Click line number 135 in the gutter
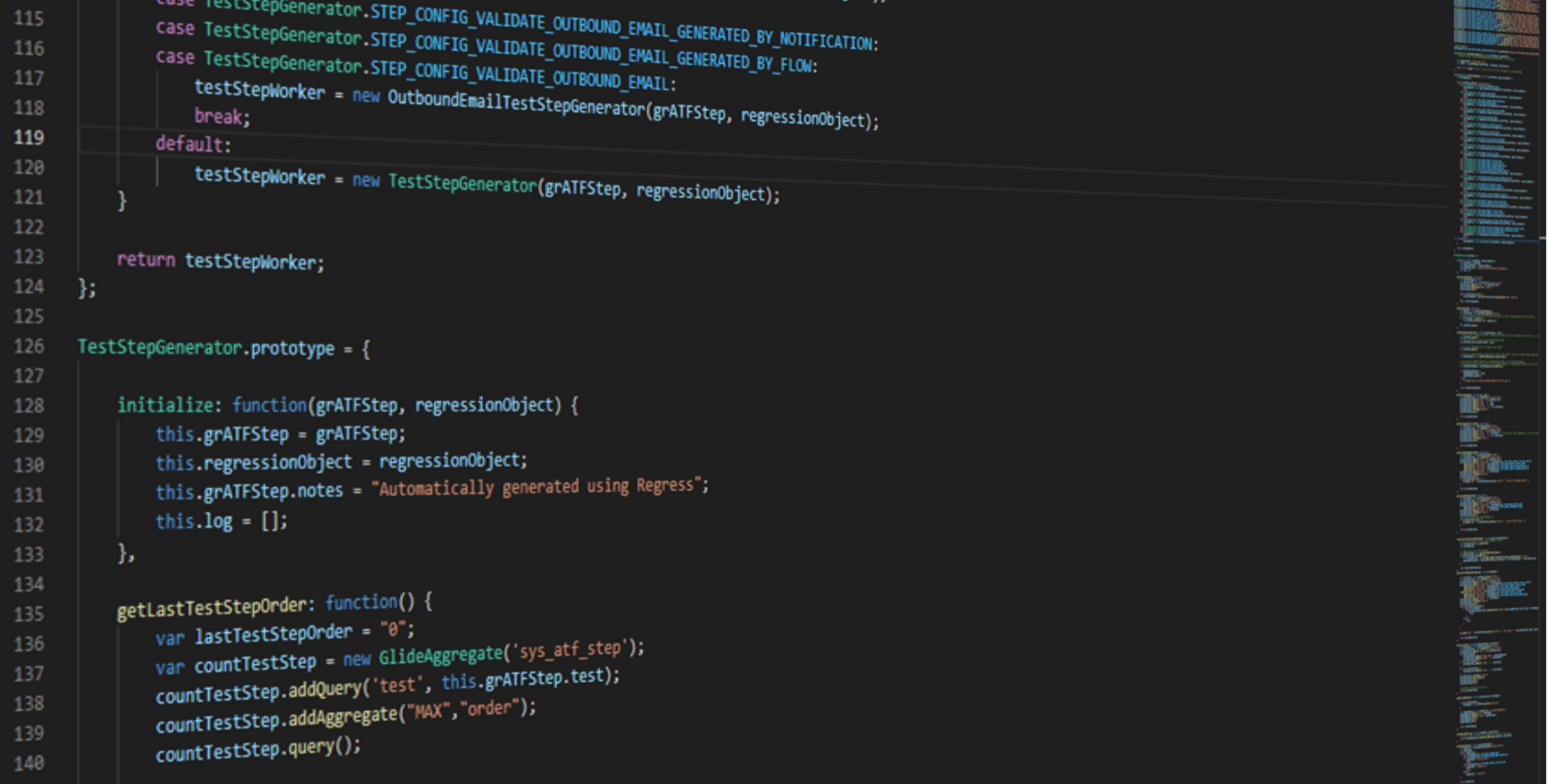The width and height of the screenshot is (1549, 784). [29, 614]
